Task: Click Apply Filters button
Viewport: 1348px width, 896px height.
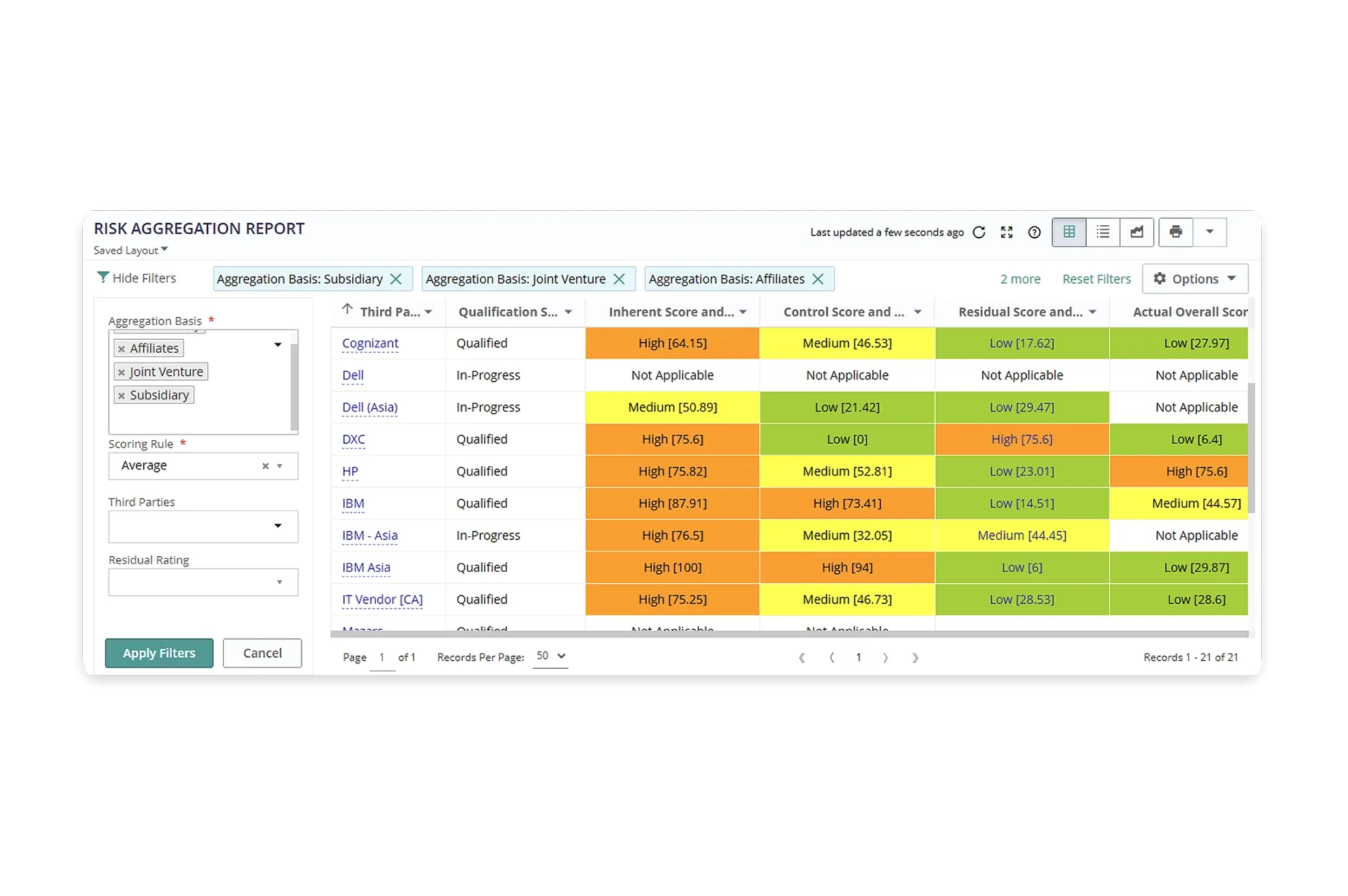Action: (159, 653)
